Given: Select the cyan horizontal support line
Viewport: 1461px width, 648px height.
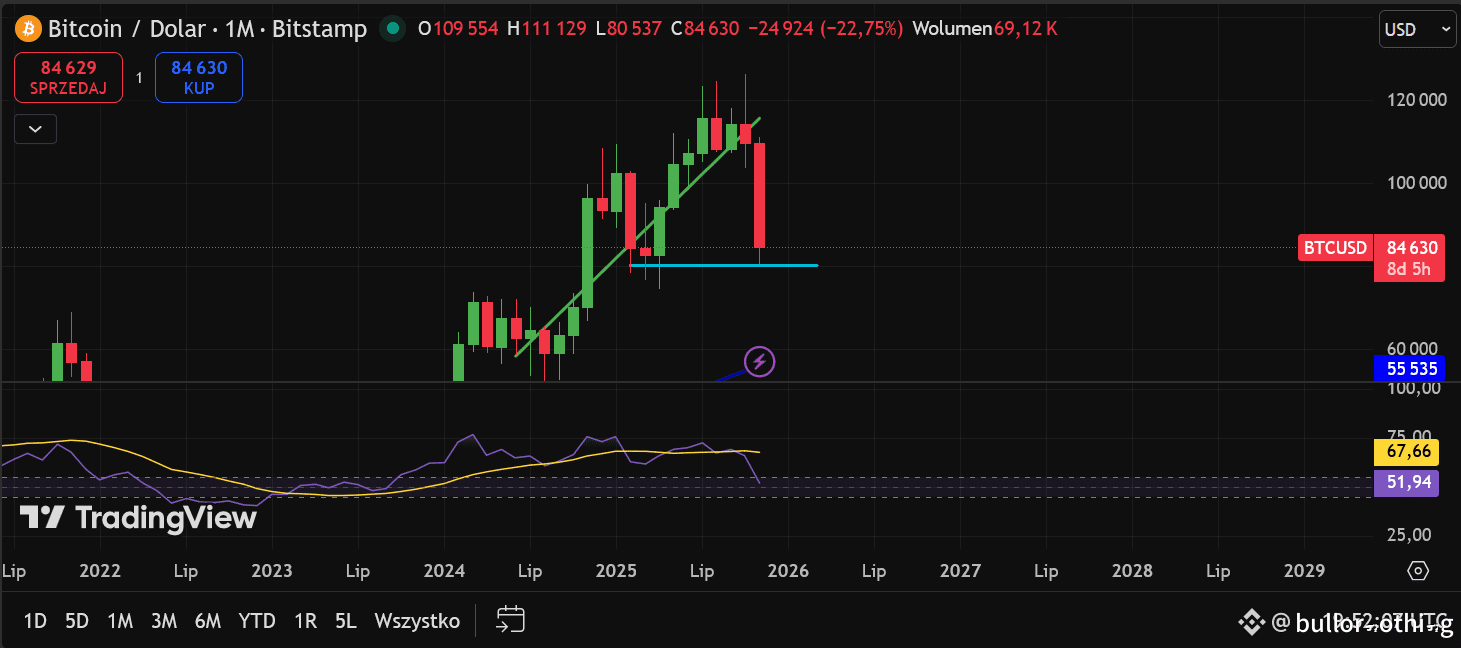Looking at the screenshot, I should 724,265.
